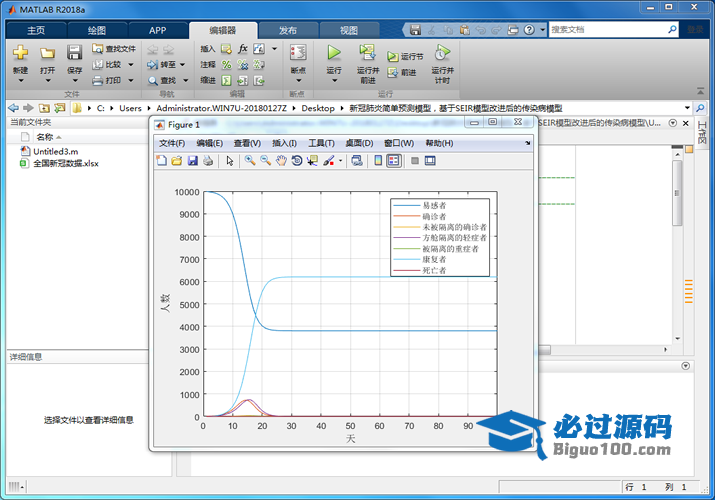Switch to the APP ribbon tab
Screen dimensions: 715x500
click(158, 30)
